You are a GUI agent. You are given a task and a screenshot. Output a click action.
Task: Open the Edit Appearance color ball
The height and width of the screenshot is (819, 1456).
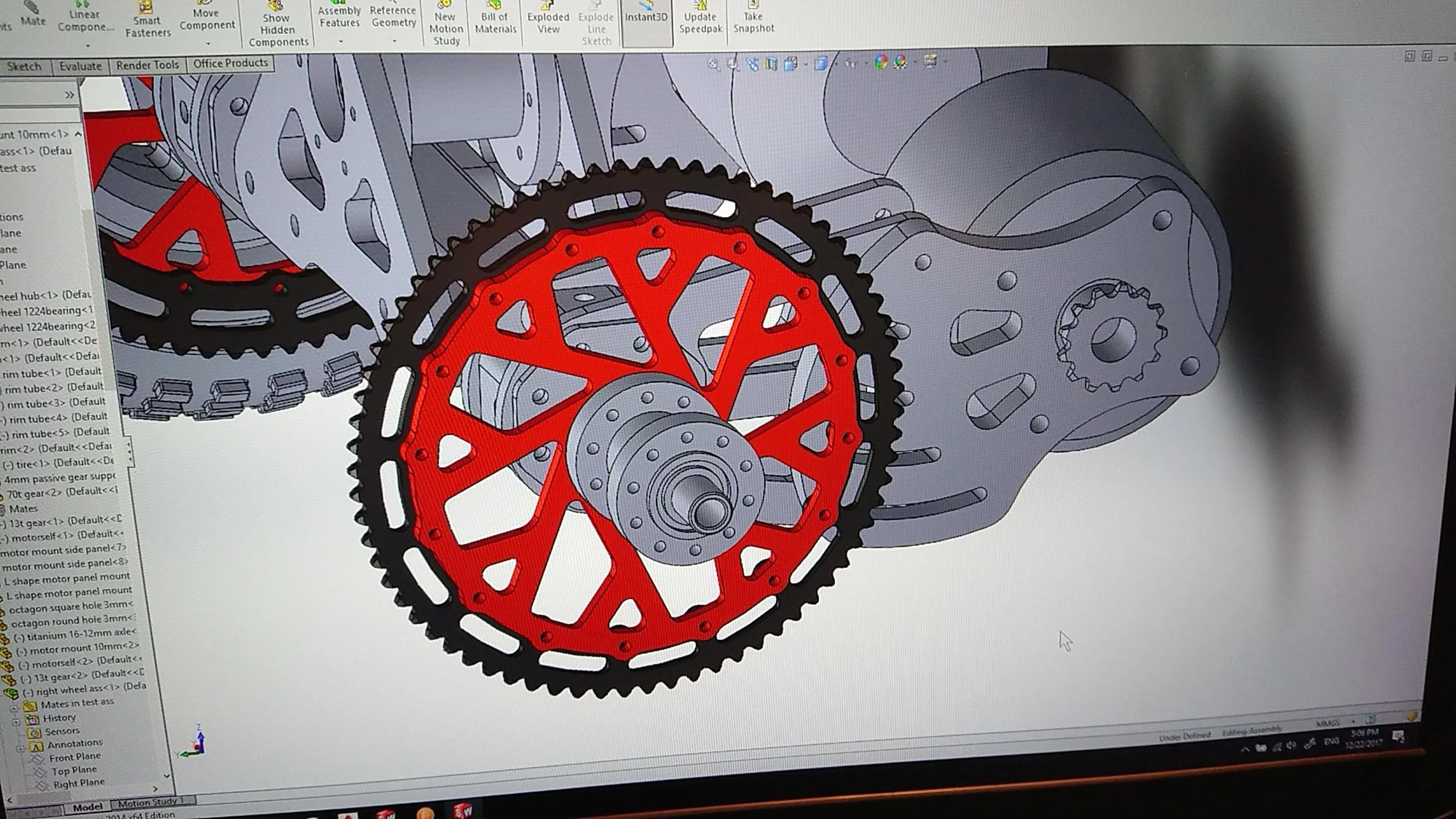click(881, 62)
